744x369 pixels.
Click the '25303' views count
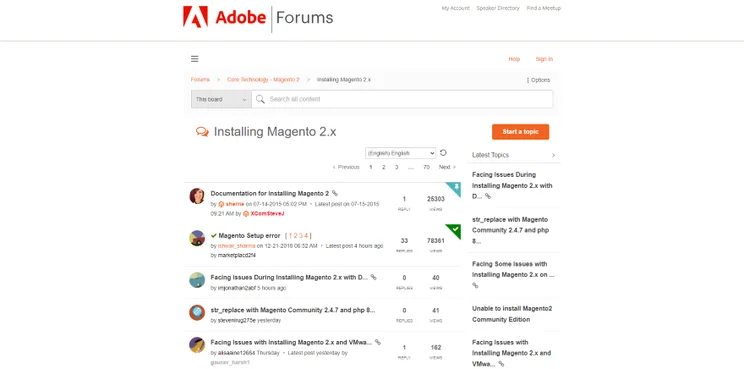point(436,199)
